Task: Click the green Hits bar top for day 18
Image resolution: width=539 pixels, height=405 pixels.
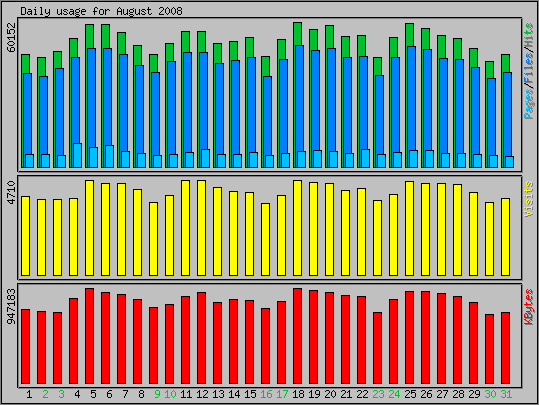Action: (x=297, y=33)
